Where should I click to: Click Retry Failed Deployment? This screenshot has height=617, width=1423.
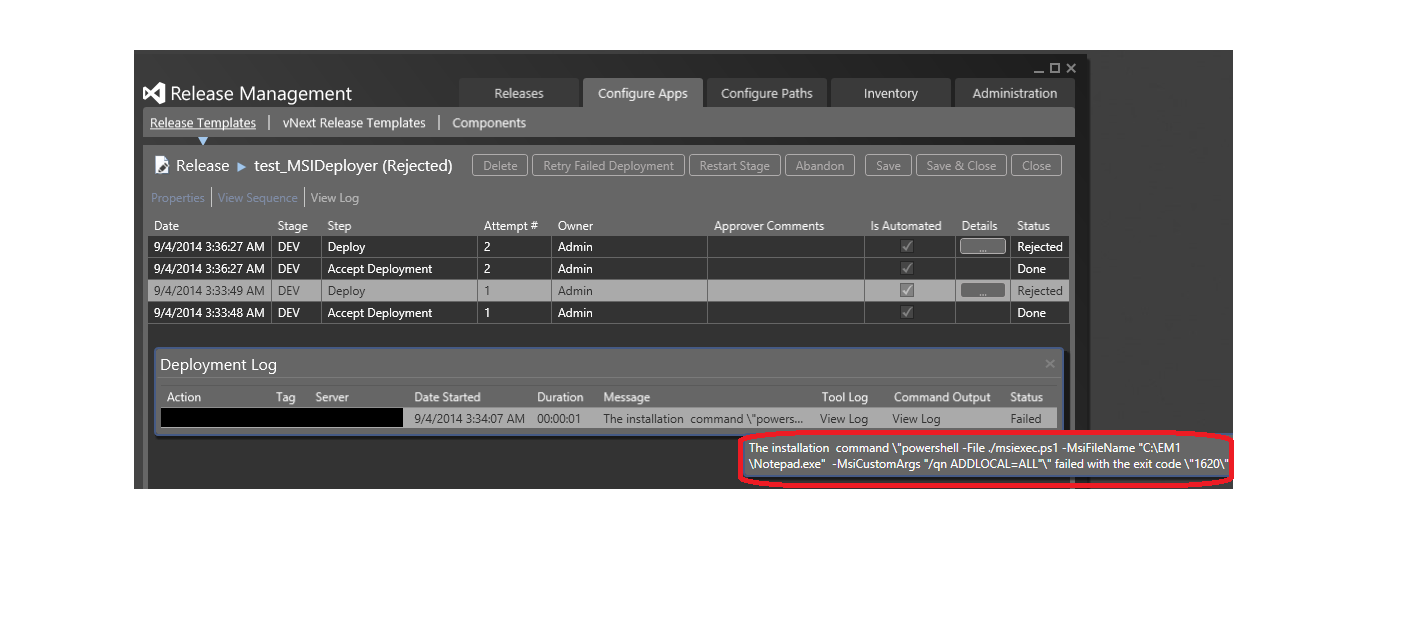609,166
